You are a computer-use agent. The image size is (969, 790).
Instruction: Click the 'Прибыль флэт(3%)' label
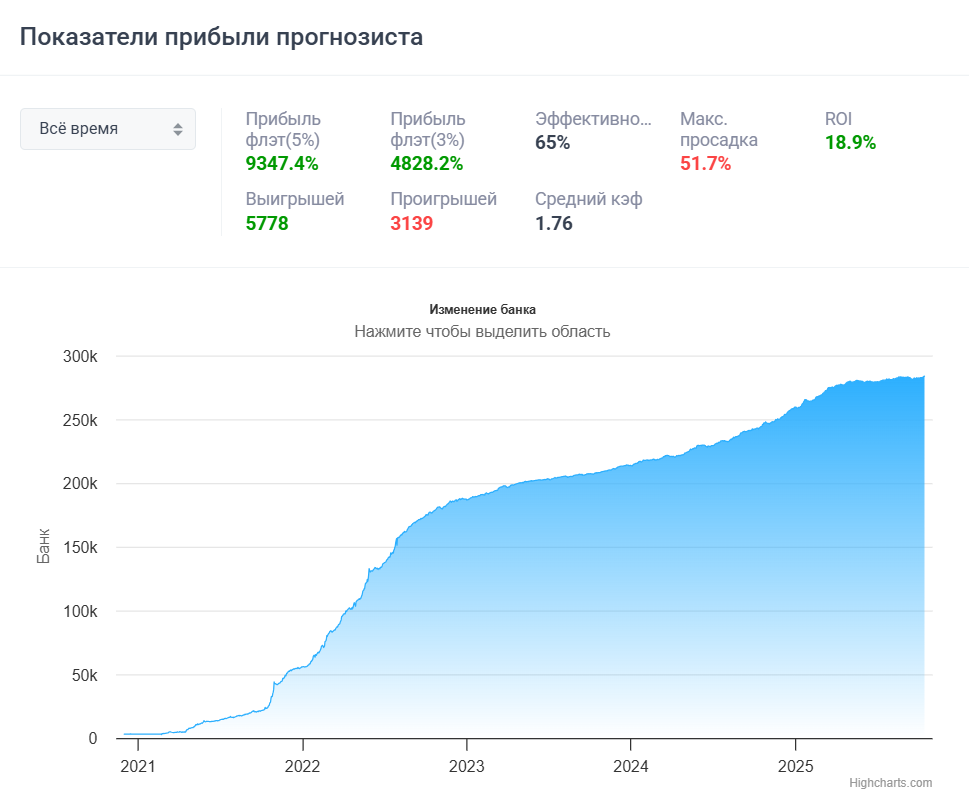[x=428, y=129]
